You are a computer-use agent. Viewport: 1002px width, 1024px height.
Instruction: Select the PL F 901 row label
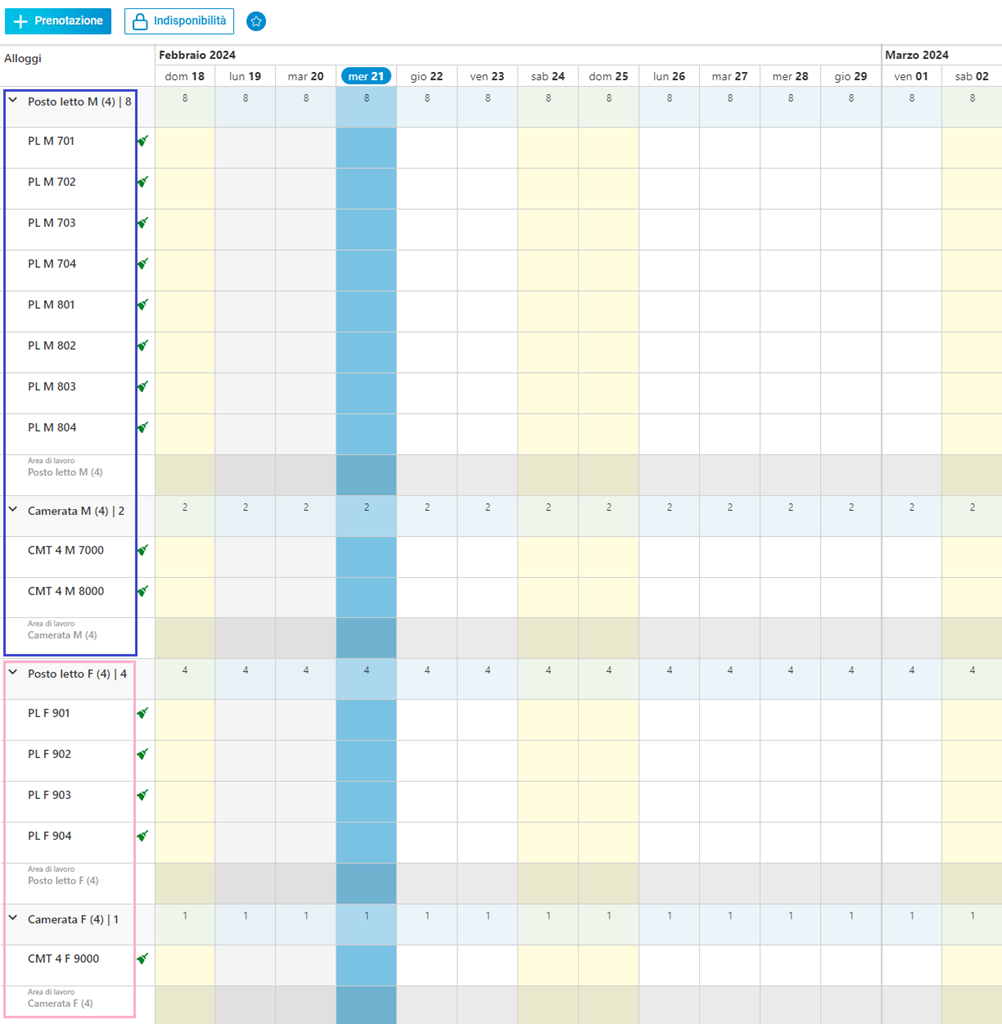tap(48, 713)
